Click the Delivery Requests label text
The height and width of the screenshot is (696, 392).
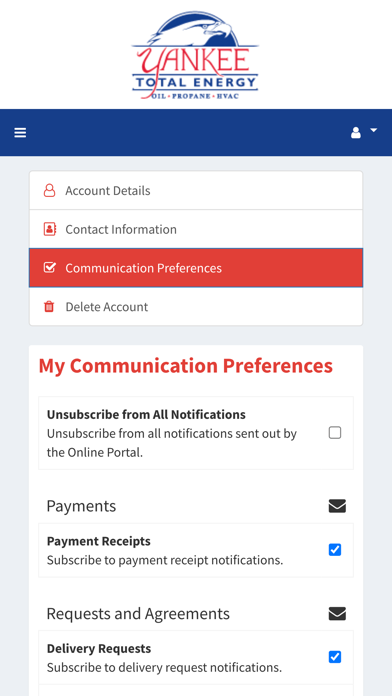pyautogui.click(x=99, y=649)
